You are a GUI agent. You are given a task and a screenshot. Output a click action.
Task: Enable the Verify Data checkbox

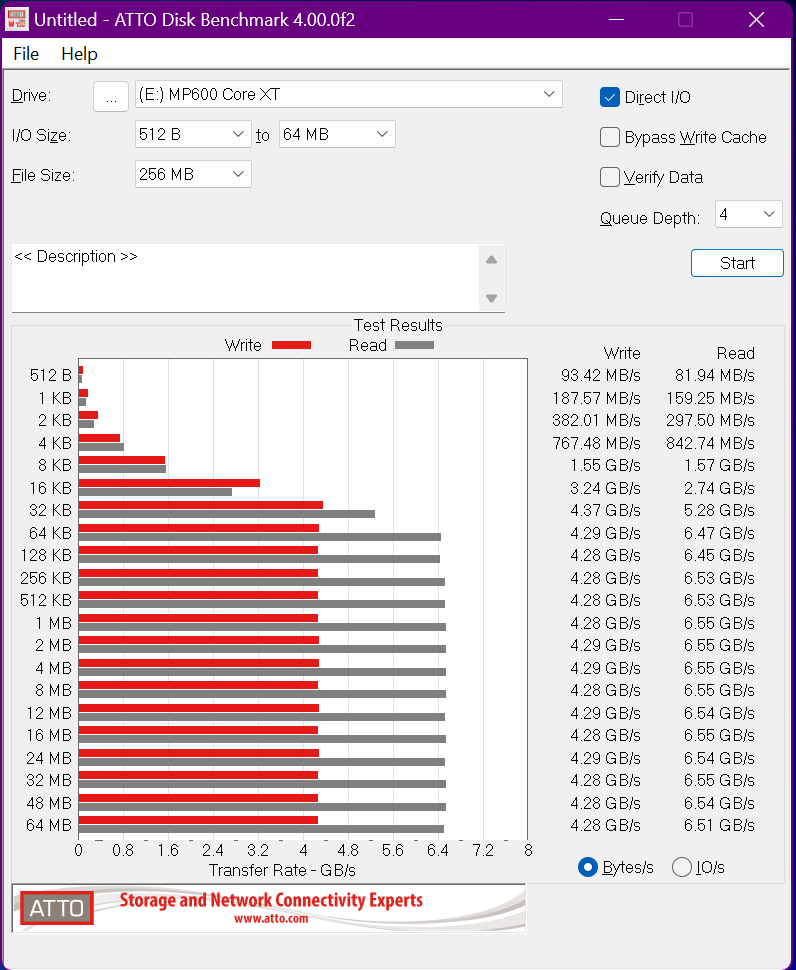tap(610, 178)
